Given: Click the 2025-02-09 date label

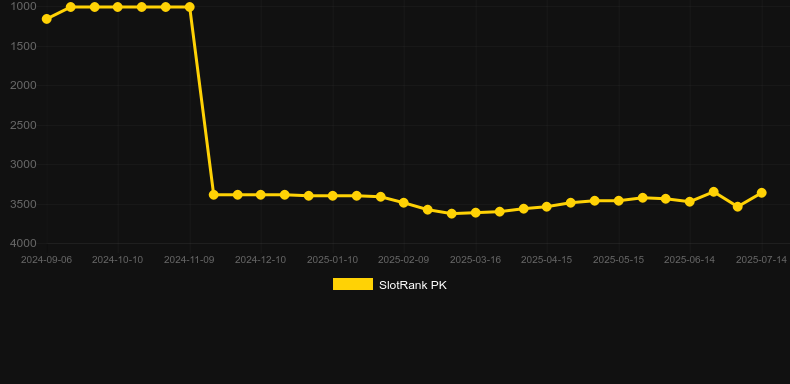Looking at the screenshot, I should (404, 260).
